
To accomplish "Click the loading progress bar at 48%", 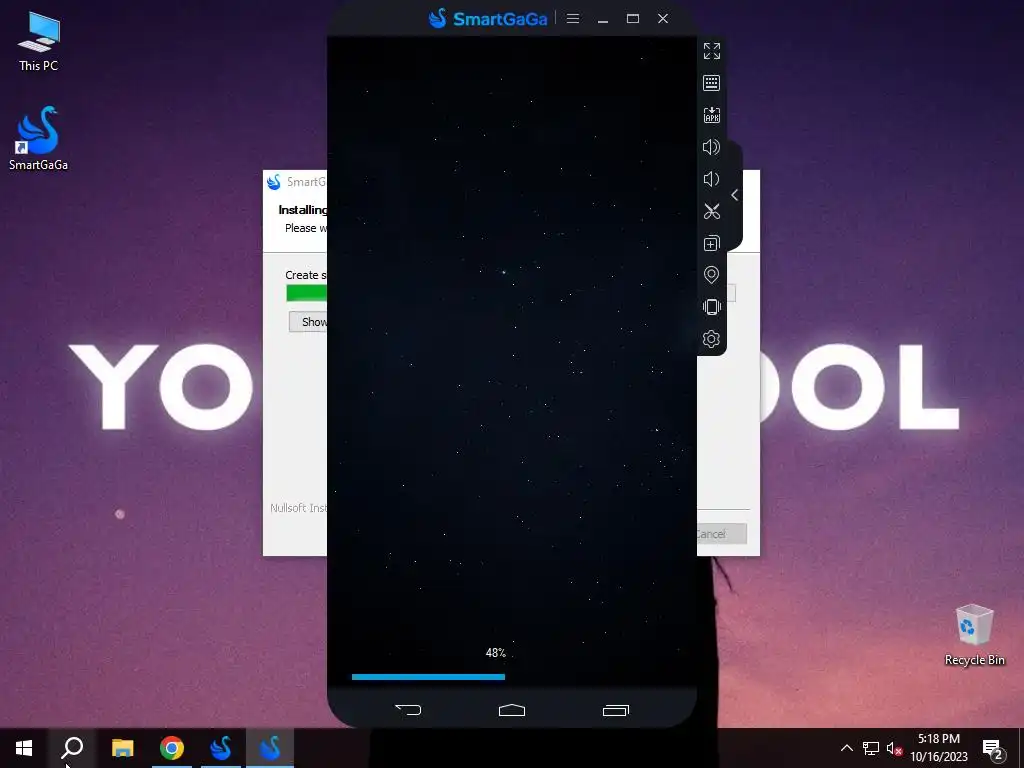I will (428, 677).
